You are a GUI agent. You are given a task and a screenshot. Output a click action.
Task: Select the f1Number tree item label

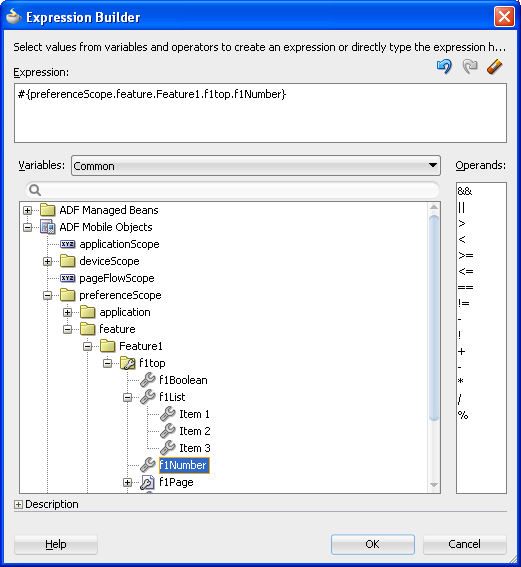pyautogui.click(x=184, y=465)
